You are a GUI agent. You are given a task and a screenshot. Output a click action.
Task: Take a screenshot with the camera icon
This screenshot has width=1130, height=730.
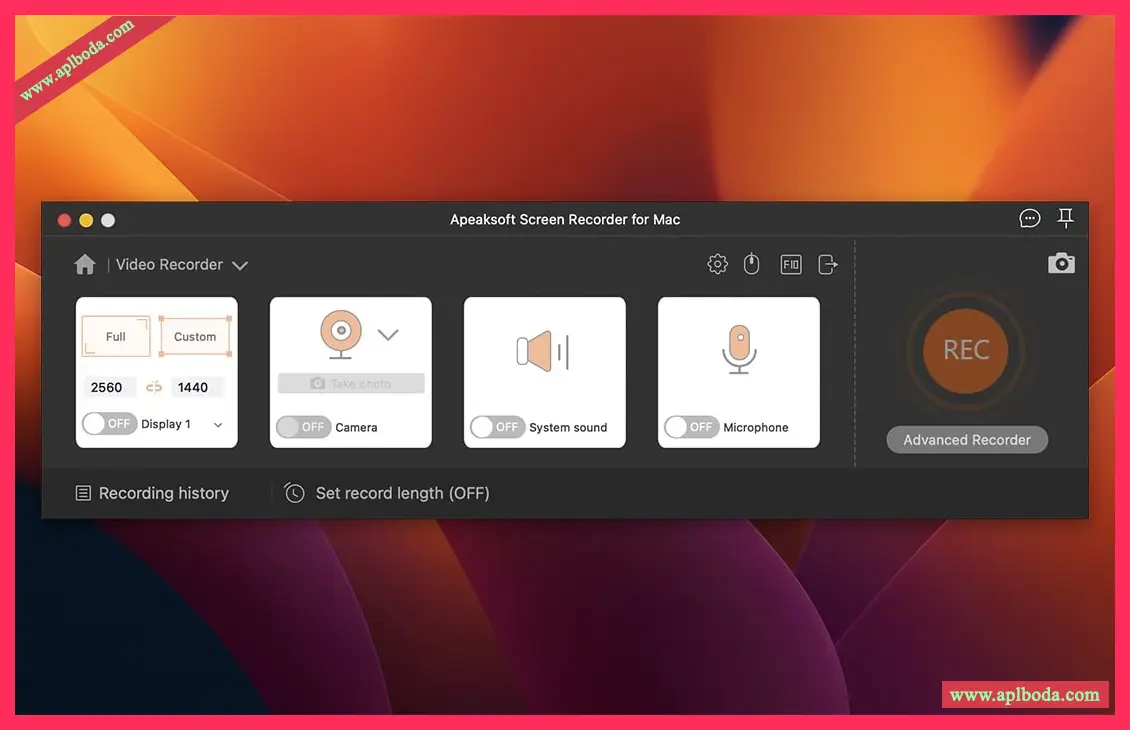pyautogui.click(x=1061, y=263)
